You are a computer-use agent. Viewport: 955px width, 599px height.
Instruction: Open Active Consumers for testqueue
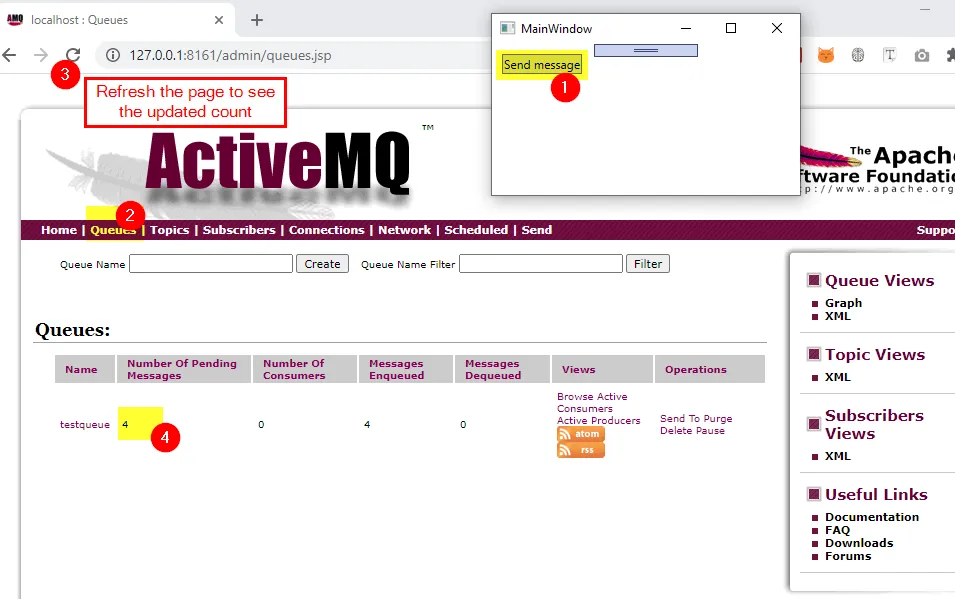[592, 403]
